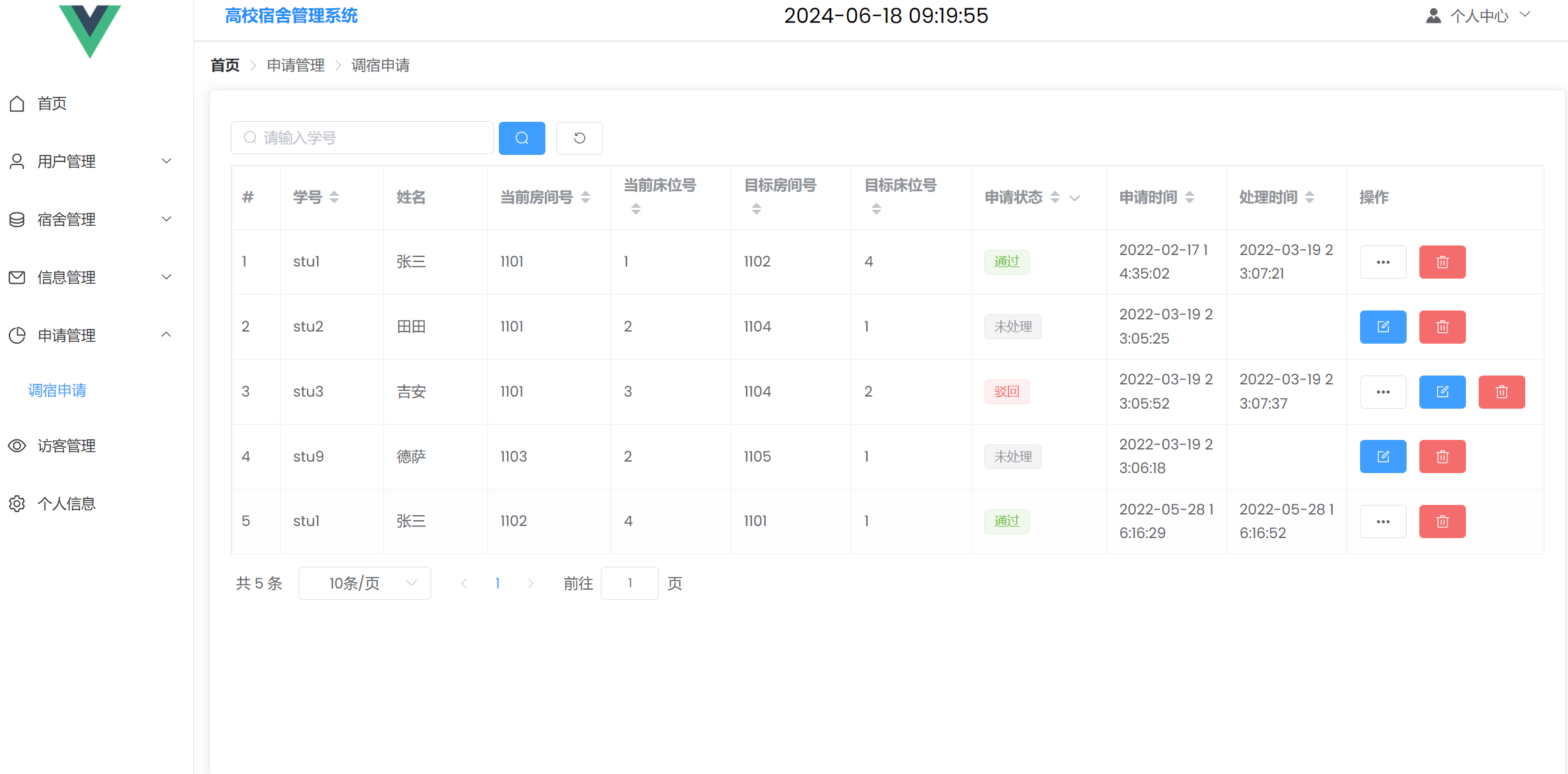This screenshot has height=774, width=1568.
Task: Open the 申请状态 filter dropdown arrow
Action: tap(1075, 198)
